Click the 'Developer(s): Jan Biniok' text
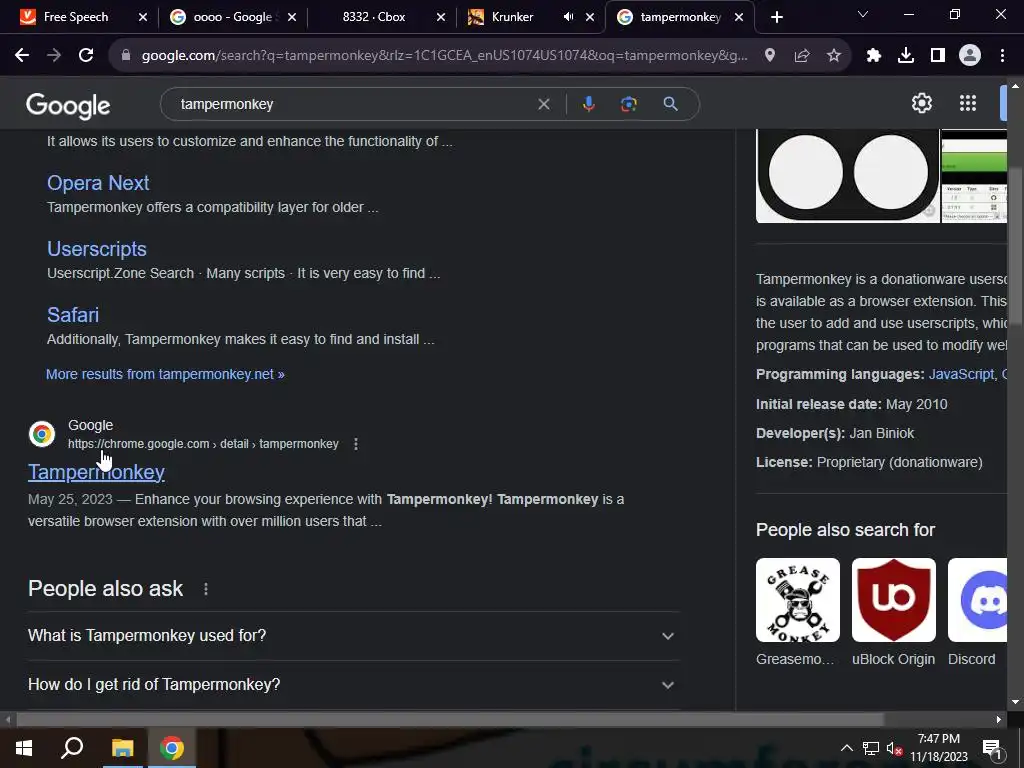 pos(835,433)
